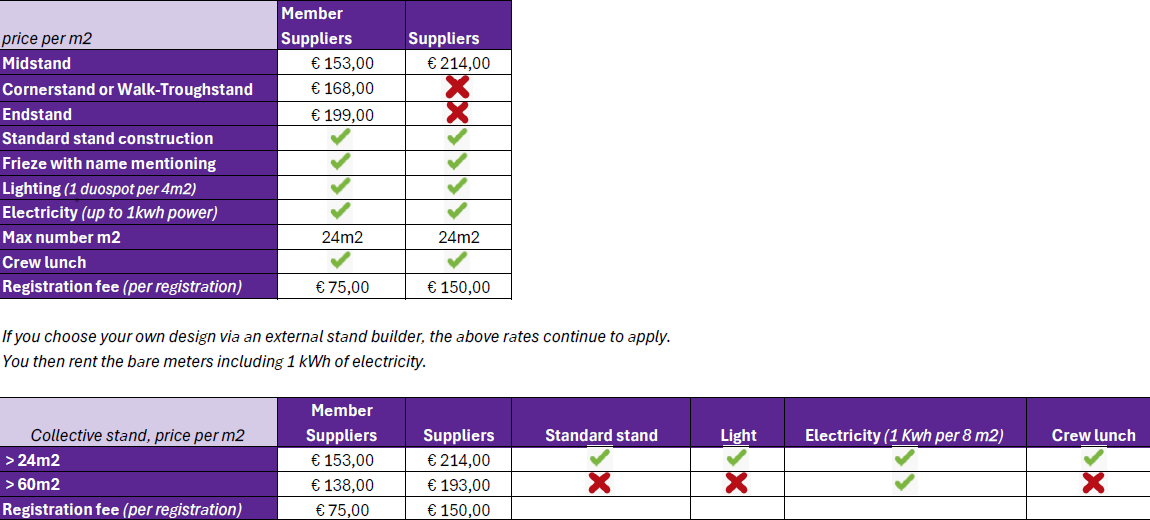Click the Member Suppliers header in top table
This screenshot has width=1150, height=520.
[x=317, y=26]
